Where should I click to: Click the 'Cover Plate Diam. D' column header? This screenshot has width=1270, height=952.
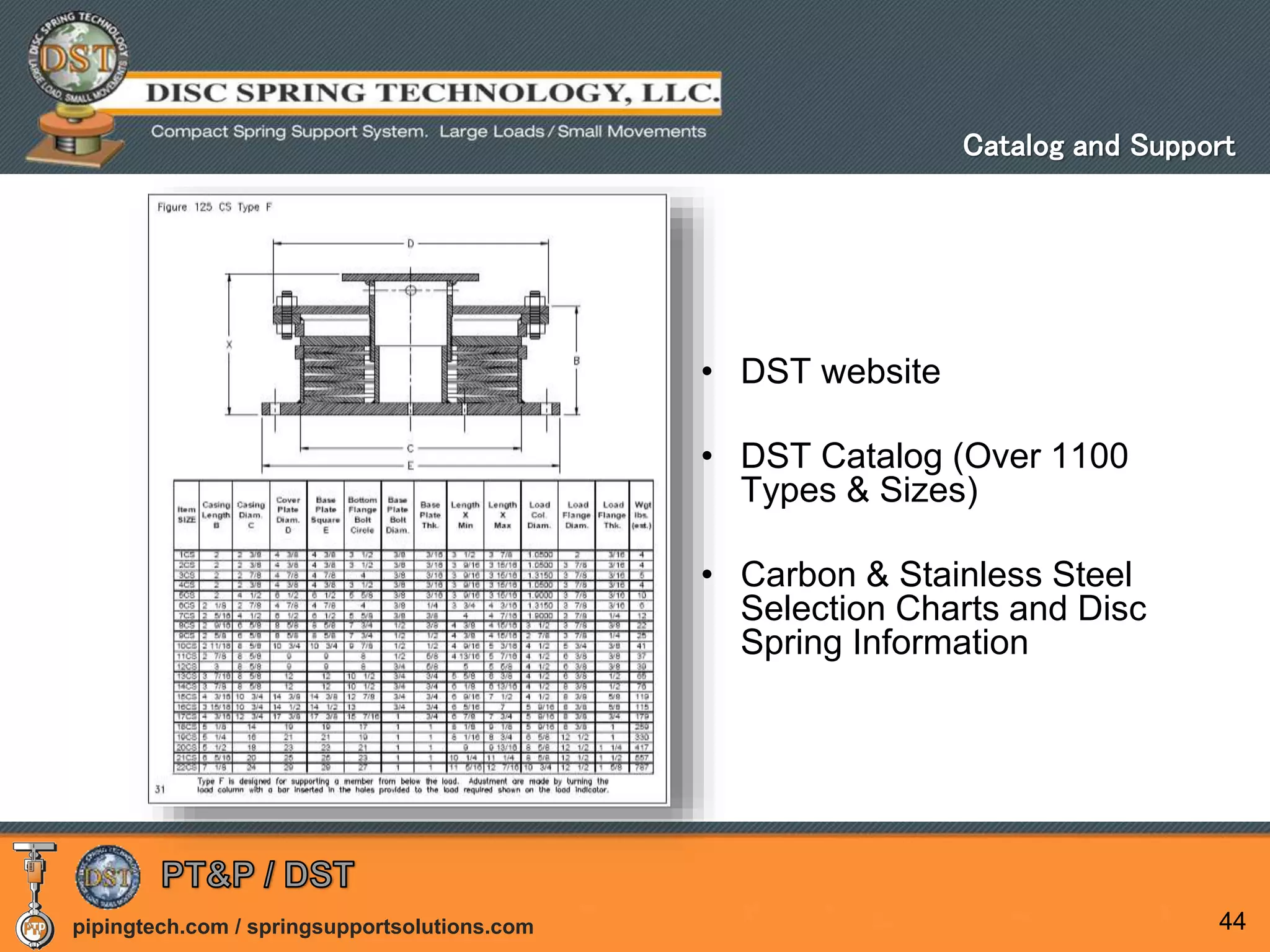point(288,515)
